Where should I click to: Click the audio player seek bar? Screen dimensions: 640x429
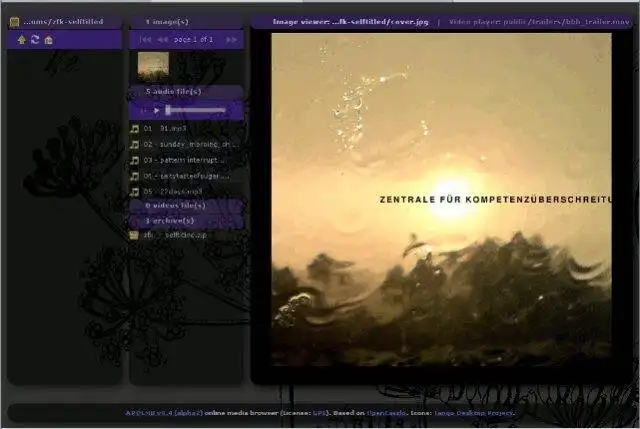[x=196, y=110]
